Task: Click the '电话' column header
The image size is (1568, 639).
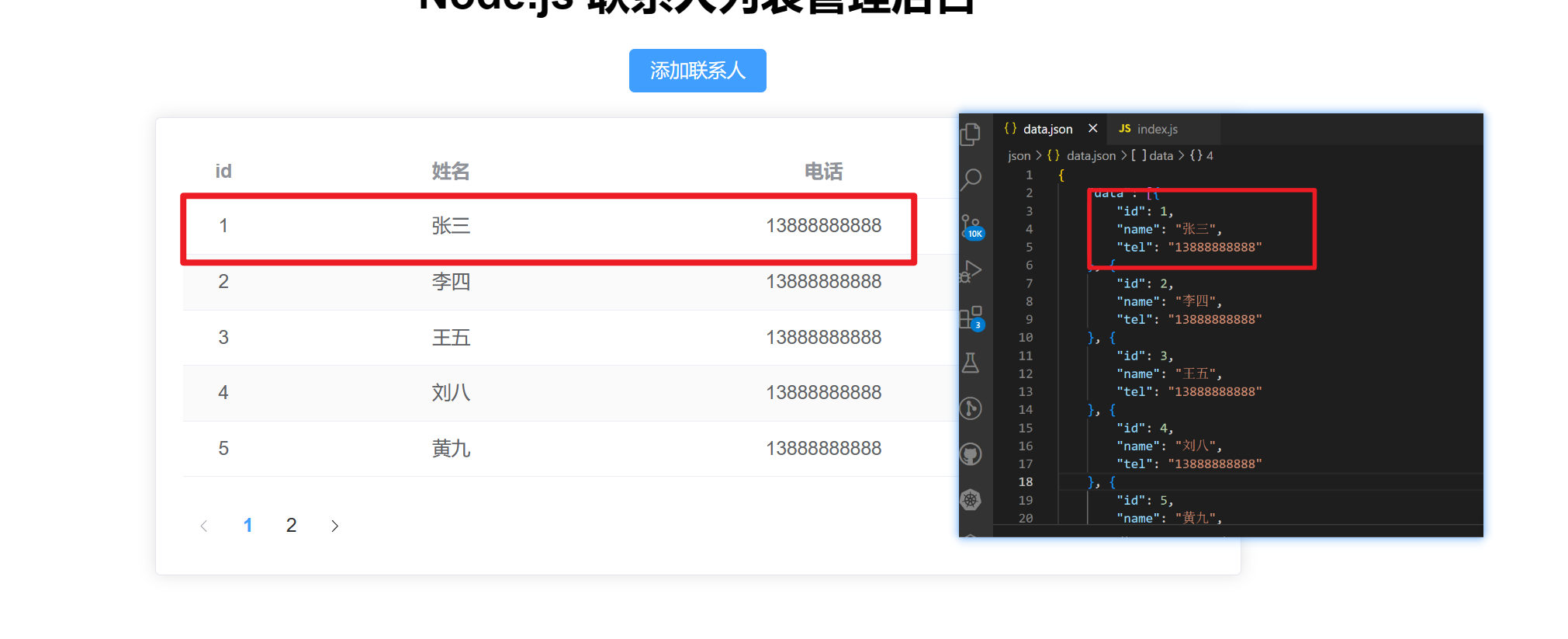Action: (x=823, y=171)
